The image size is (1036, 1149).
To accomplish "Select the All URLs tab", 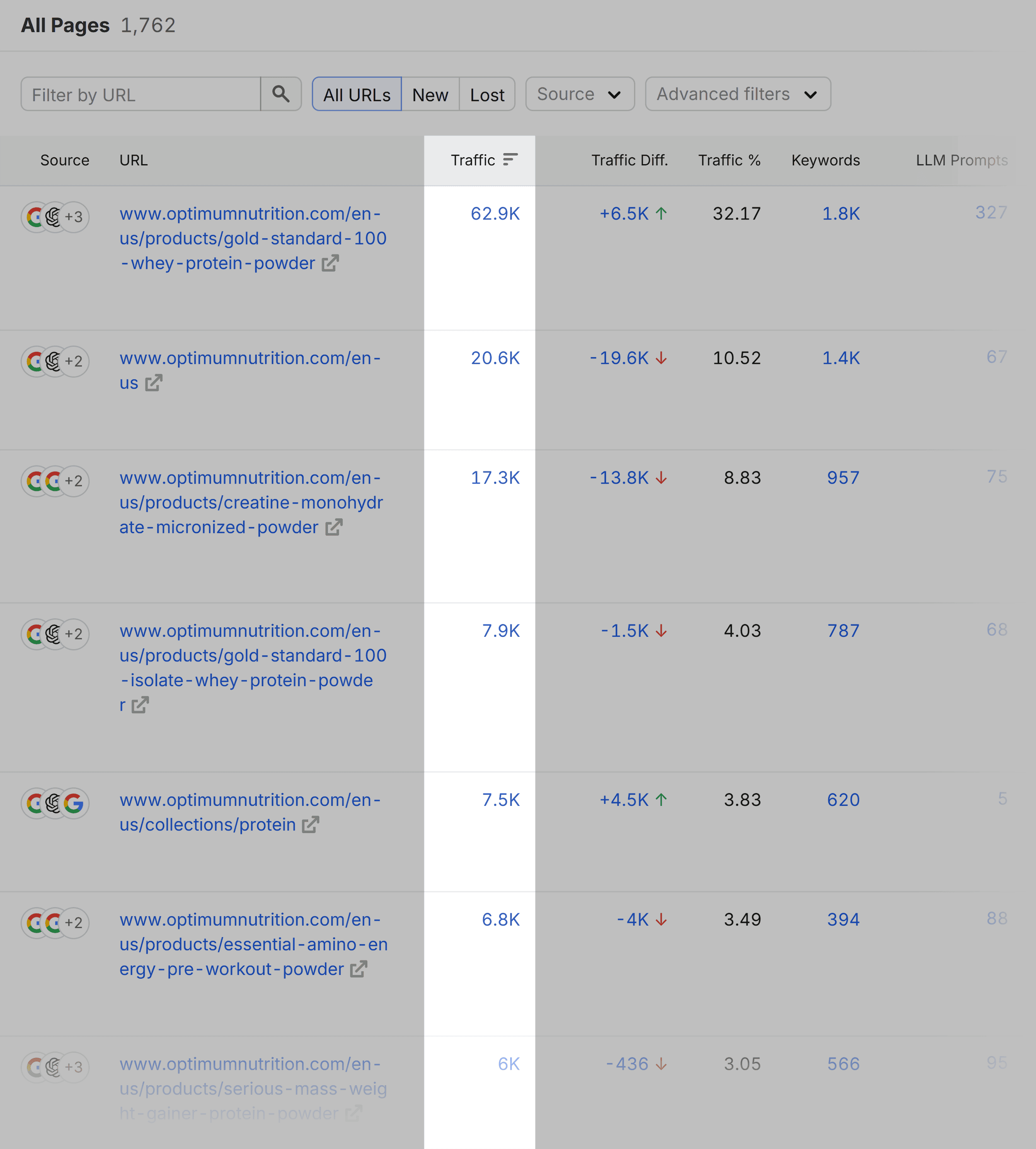I will click(357, 94).
